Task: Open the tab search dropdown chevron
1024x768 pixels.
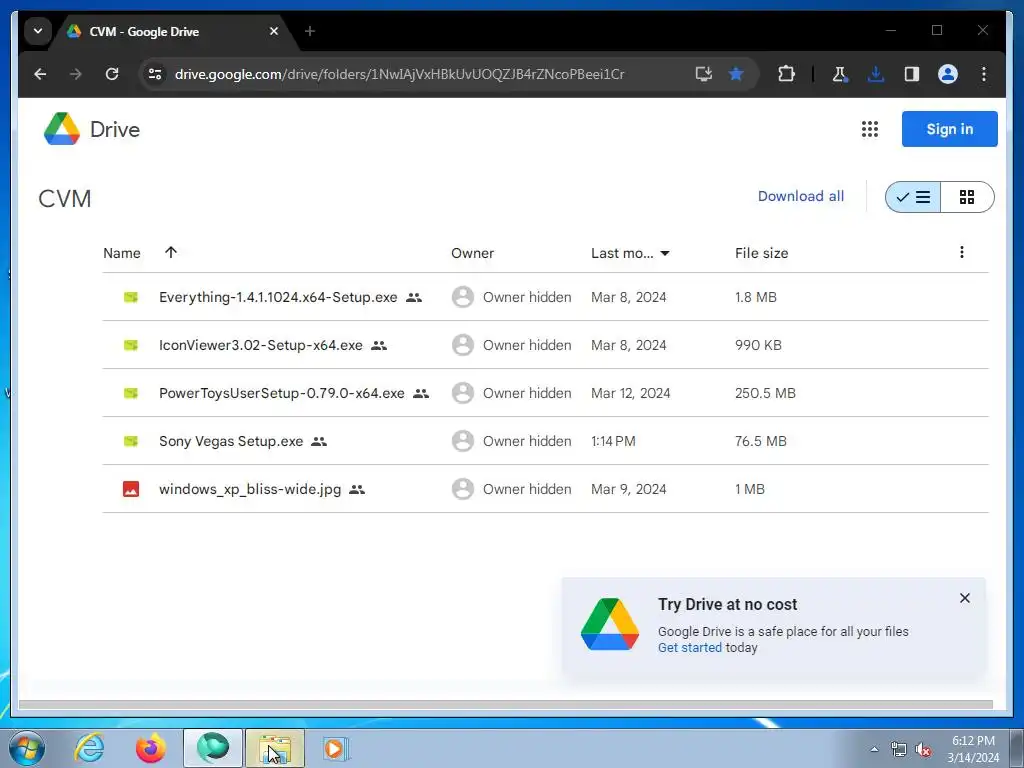Action: click(x=38, y=31)
